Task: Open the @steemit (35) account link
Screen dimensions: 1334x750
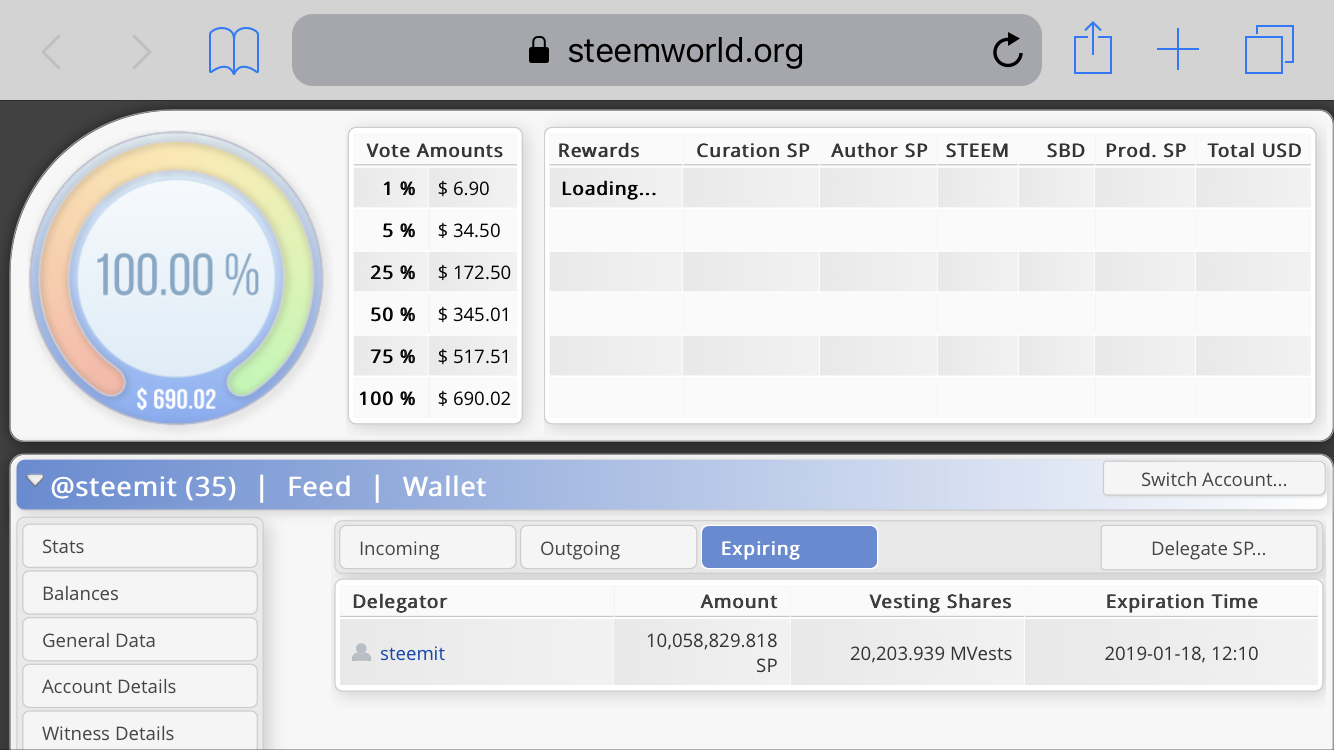Action: [143, 487]
